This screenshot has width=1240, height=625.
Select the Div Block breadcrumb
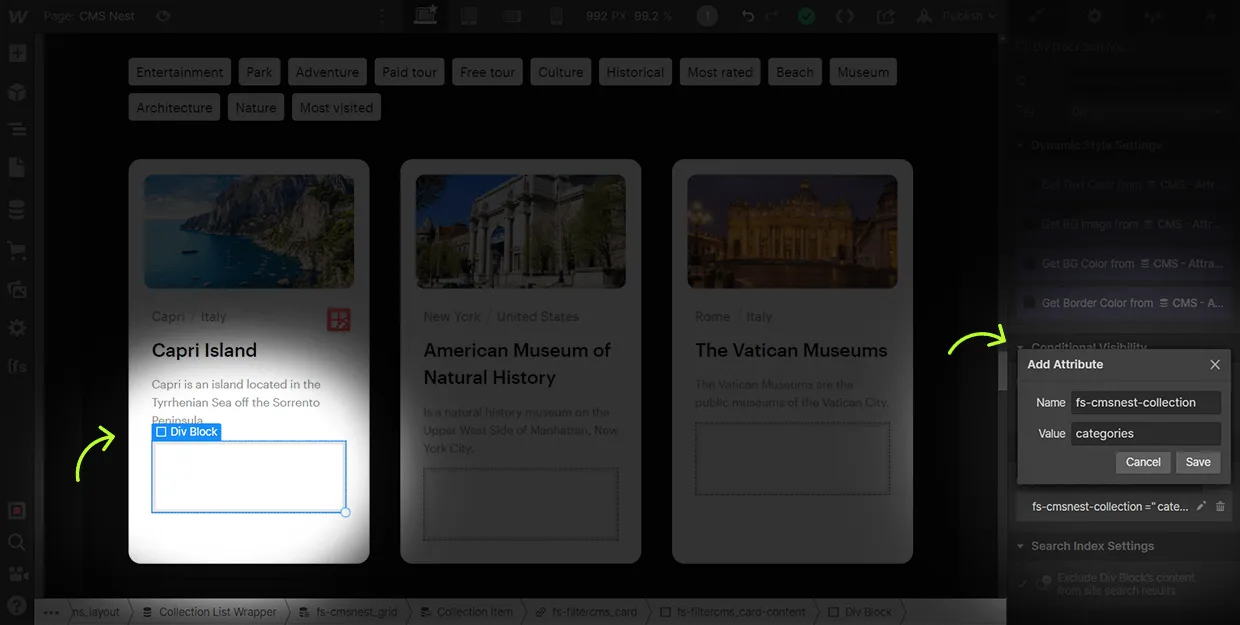click(x=859, y=612)
